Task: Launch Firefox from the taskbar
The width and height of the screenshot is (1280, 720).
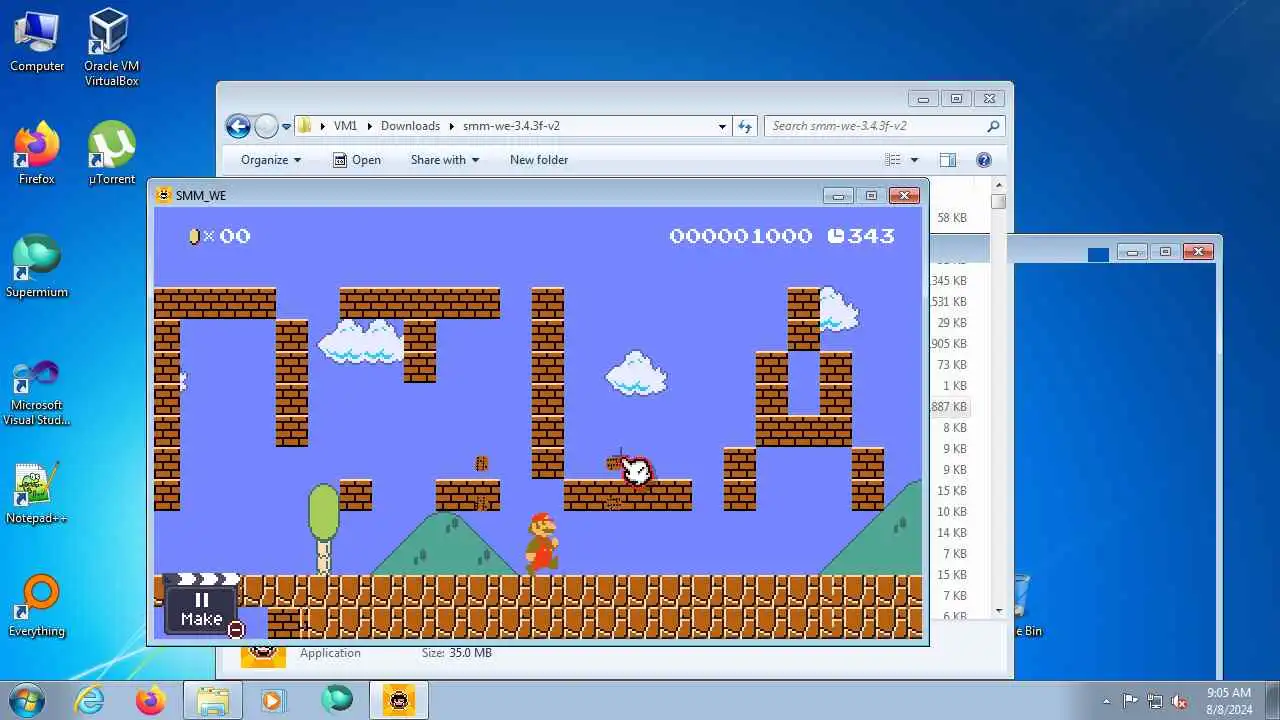Action: 151,700
